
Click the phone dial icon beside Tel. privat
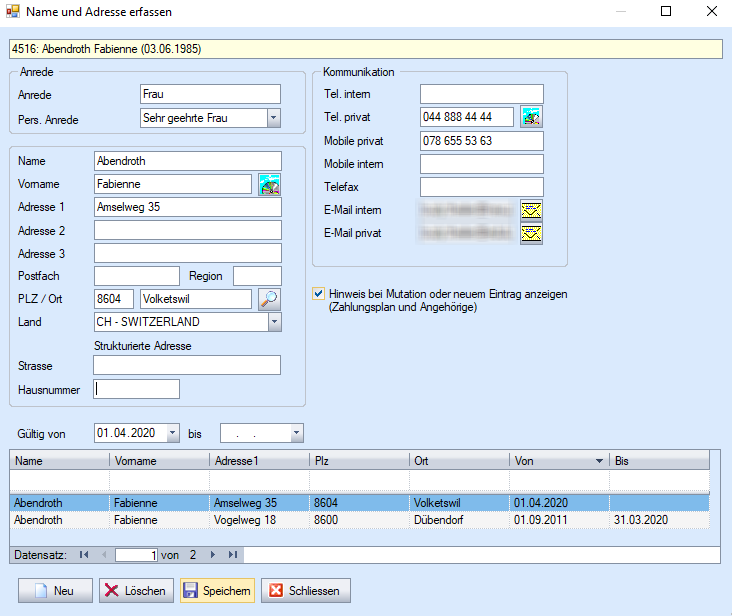point(531,118)
